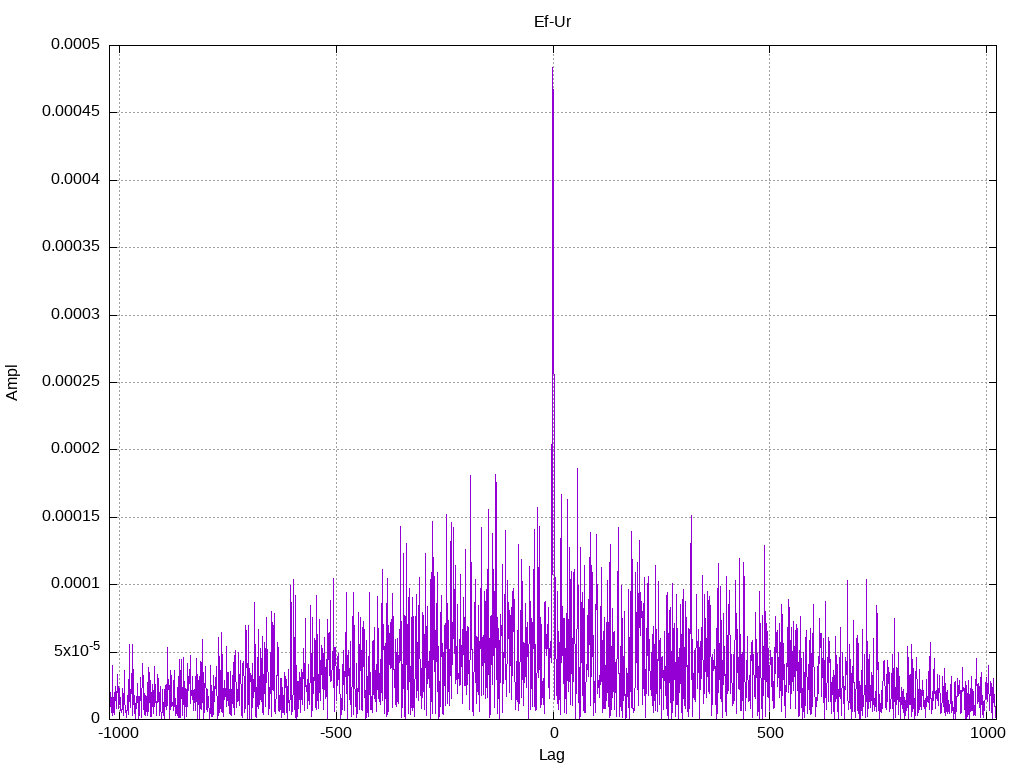This screenshot has height=768, width=1024.
Task: Click x-axis tick label 500
Action: 770,733
